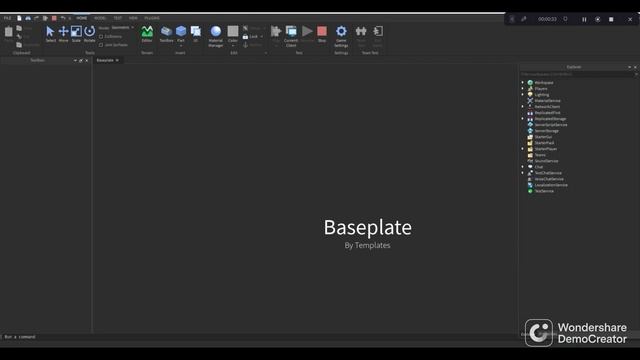Toggle the Collisions checkbox
The width and height of the screenshot is (640, 360).
[101, 37]
